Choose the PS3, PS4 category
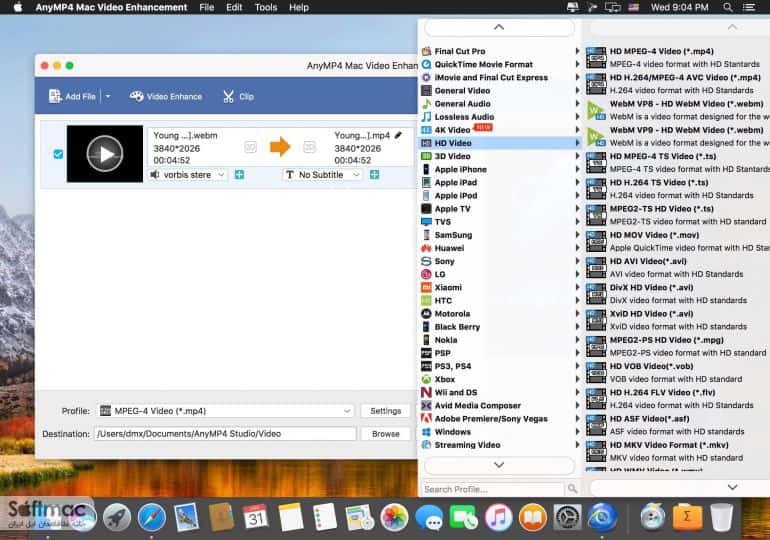The image size is (770, 540). [x=500, y=366]
